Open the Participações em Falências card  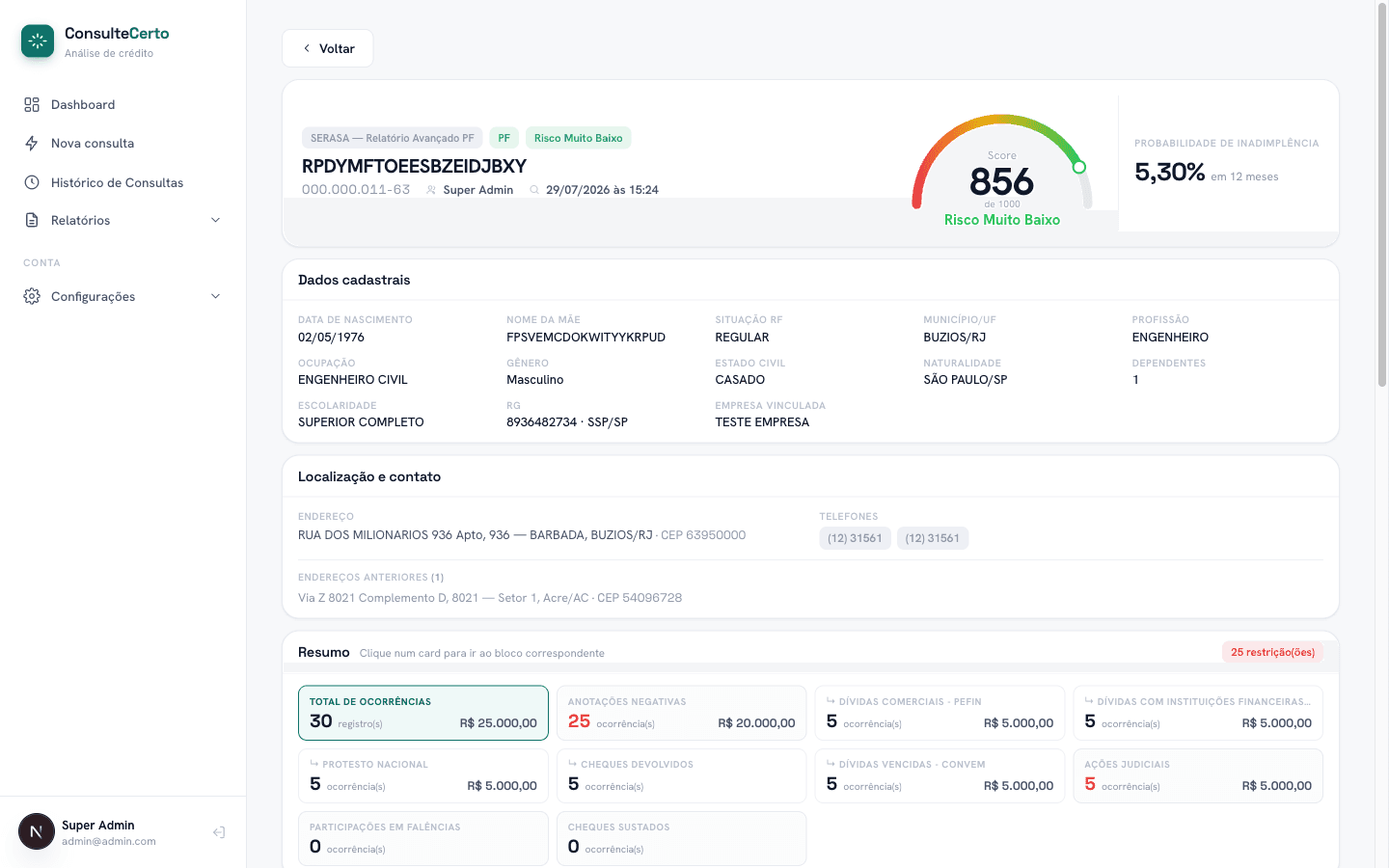point(423,838)
